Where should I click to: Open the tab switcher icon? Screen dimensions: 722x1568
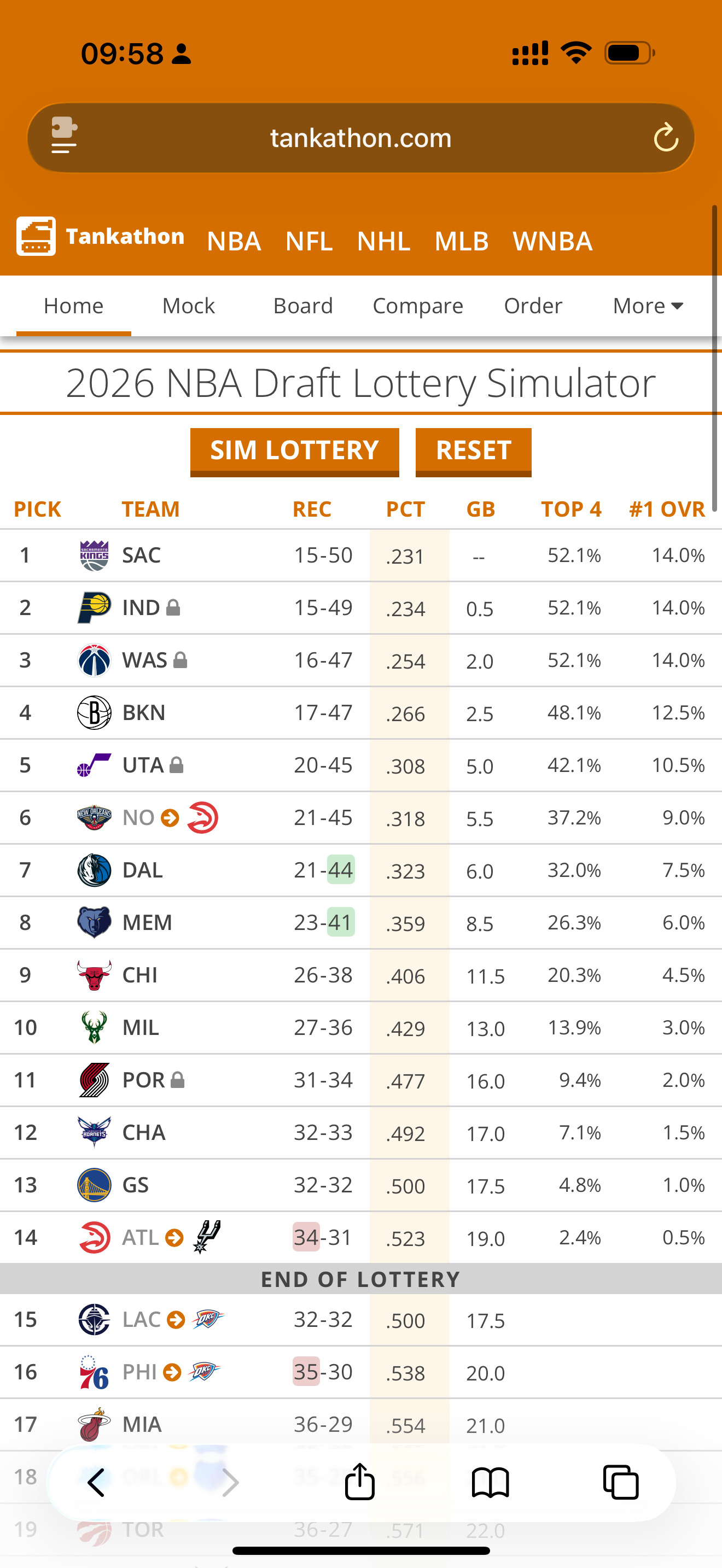click(622, 1483)
